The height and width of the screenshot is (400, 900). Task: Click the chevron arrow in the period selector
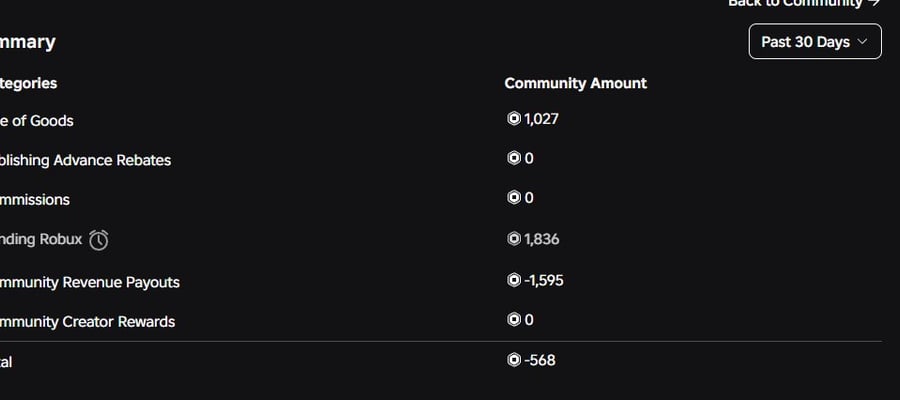pyautogui.click(x=862, y=42)
